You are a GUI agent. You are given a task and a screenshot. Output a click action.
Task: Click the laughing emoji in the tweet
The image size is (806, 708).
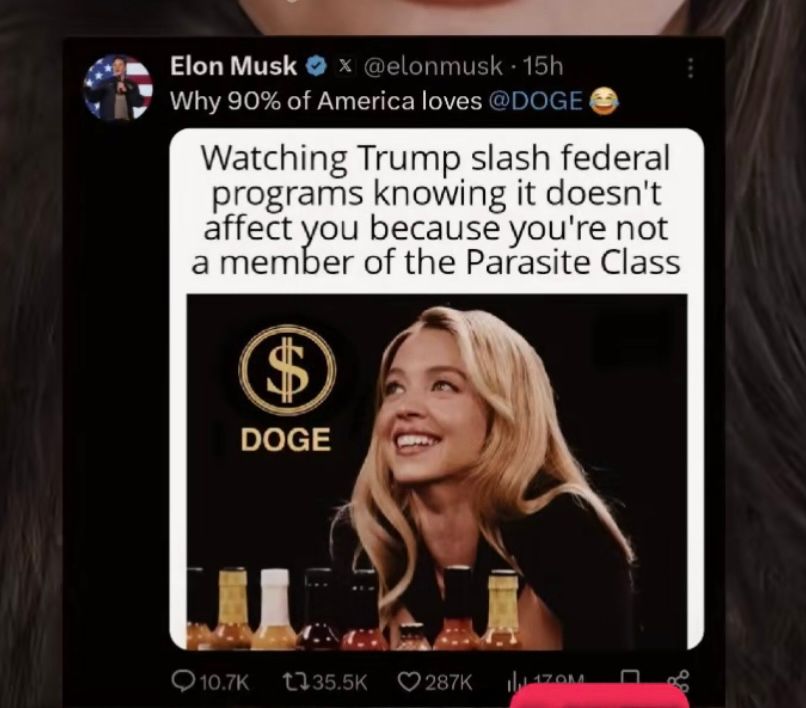pos(603,101)
